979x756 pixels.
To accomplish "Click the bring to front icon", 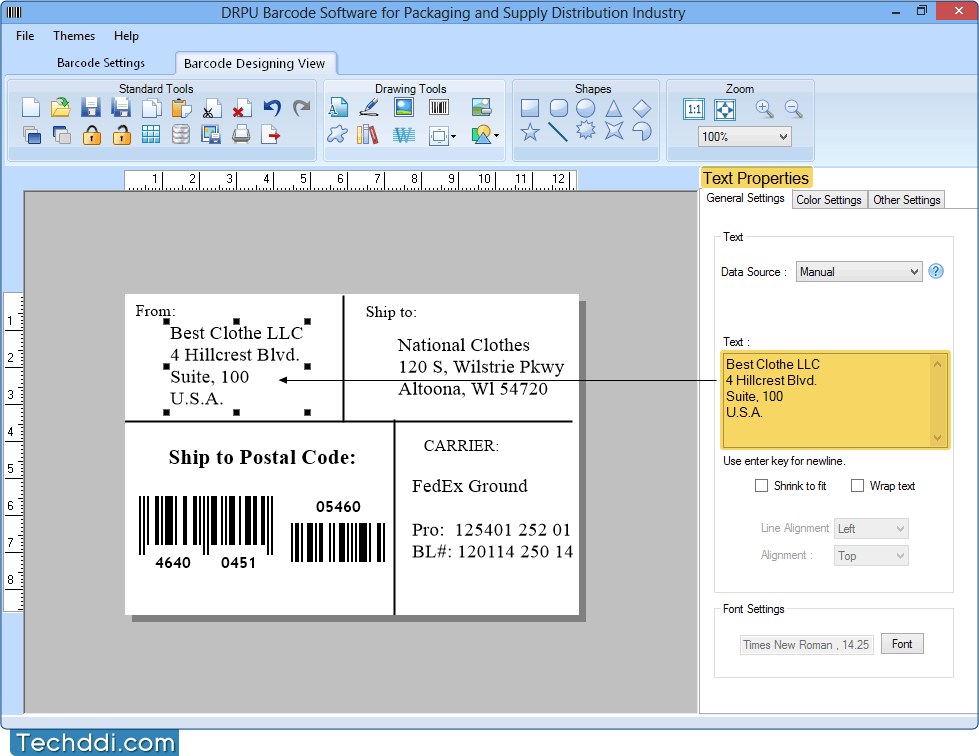I will click(x=31, y=135).
